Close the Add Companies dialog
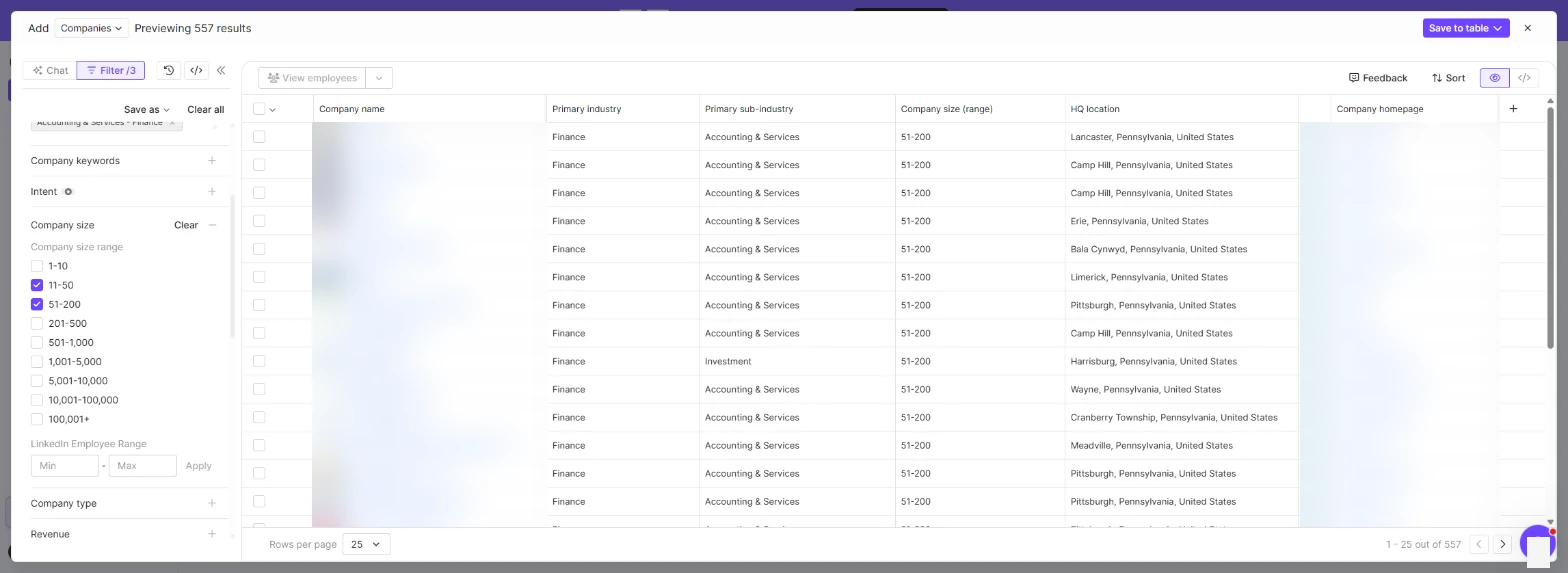Viewport: 1568px width, 573px height. pyautogui.click(x=1527, y=28)
